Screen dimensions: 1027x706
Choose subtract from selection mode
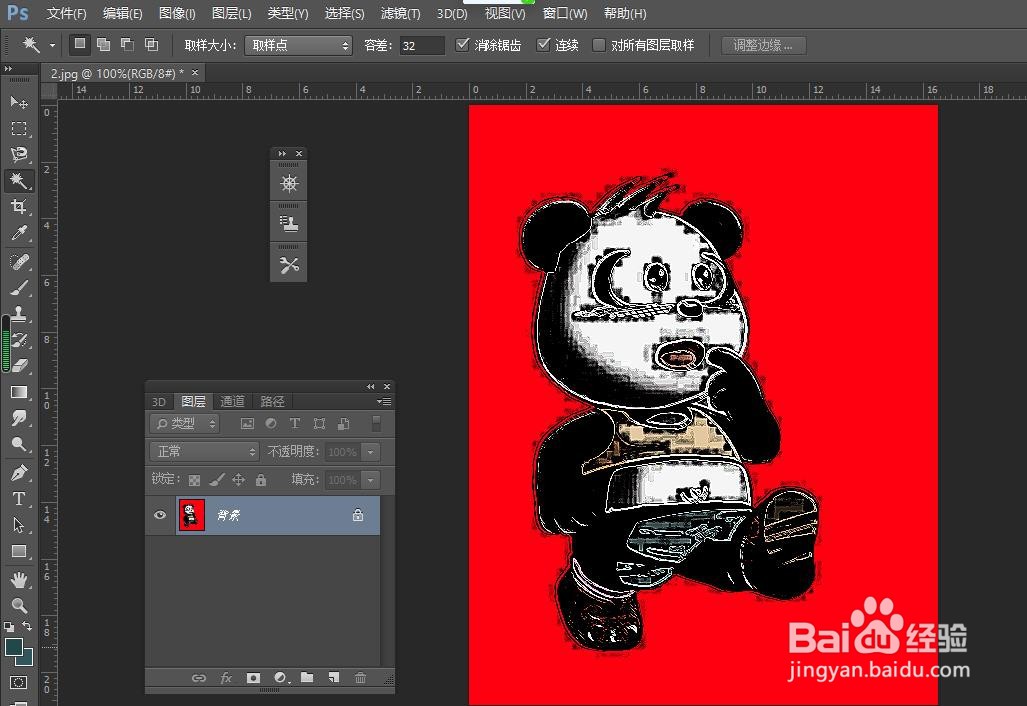(127, 45)
